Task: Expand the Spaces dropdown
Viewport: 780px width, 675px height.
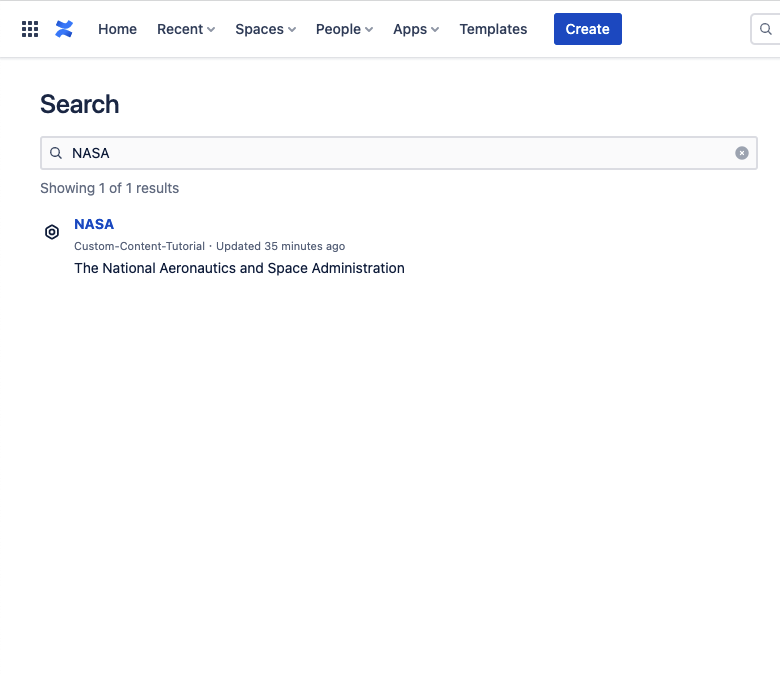Action: (x=265, y=29)
